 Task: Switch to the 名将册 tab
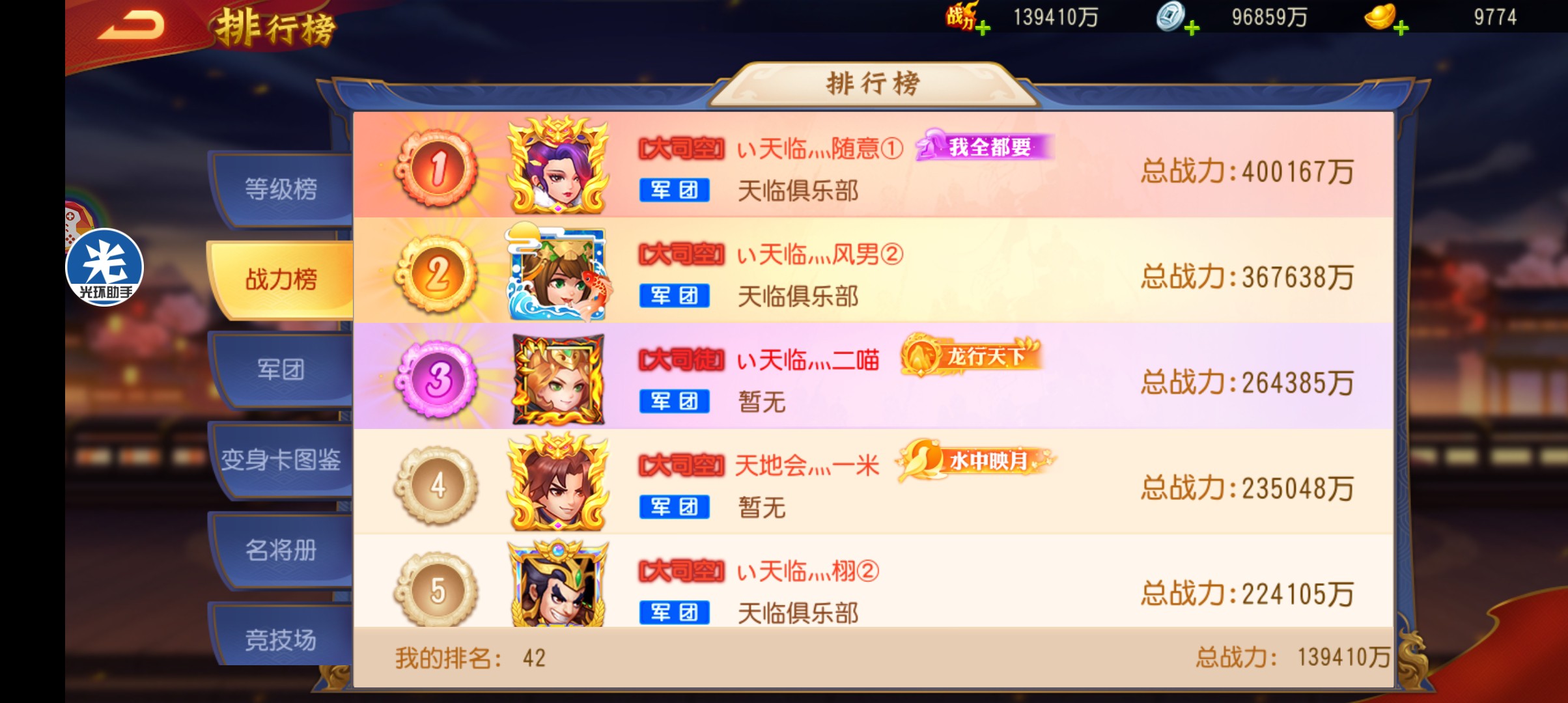pyautogui.click(x=281, y=551)
